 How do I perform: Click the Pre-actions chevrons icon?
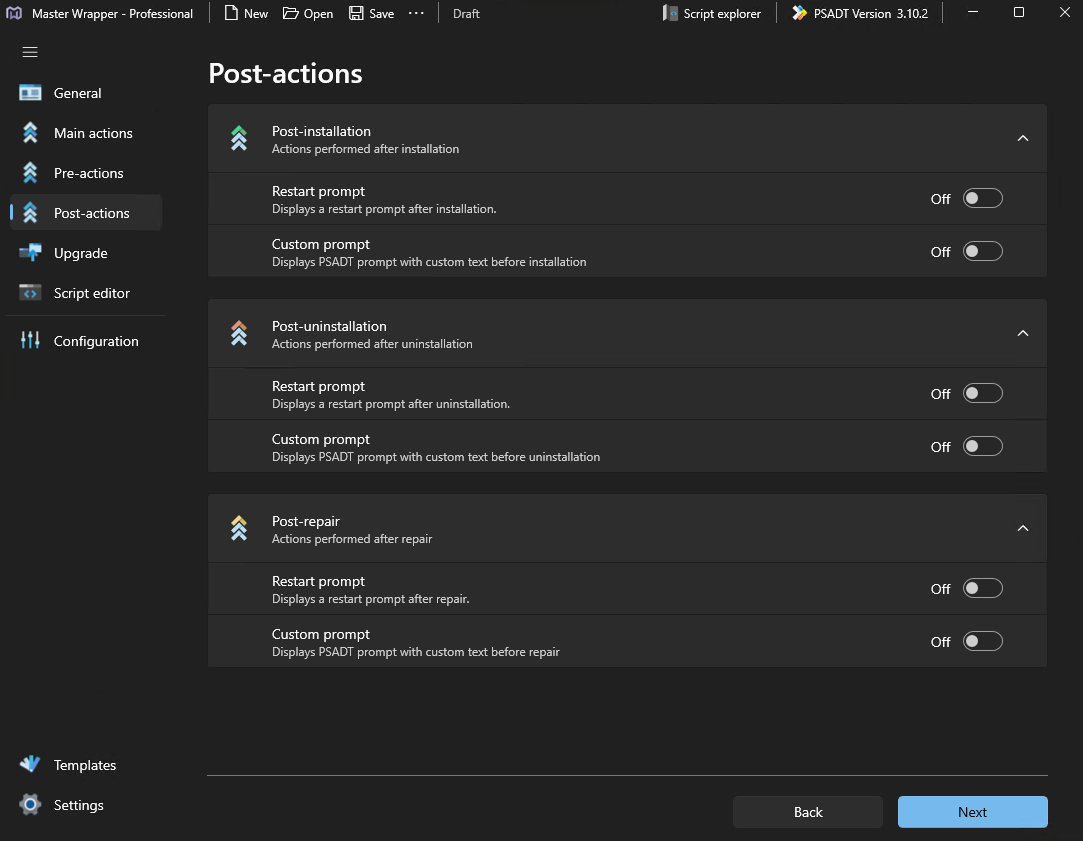[x=30, y=173]
